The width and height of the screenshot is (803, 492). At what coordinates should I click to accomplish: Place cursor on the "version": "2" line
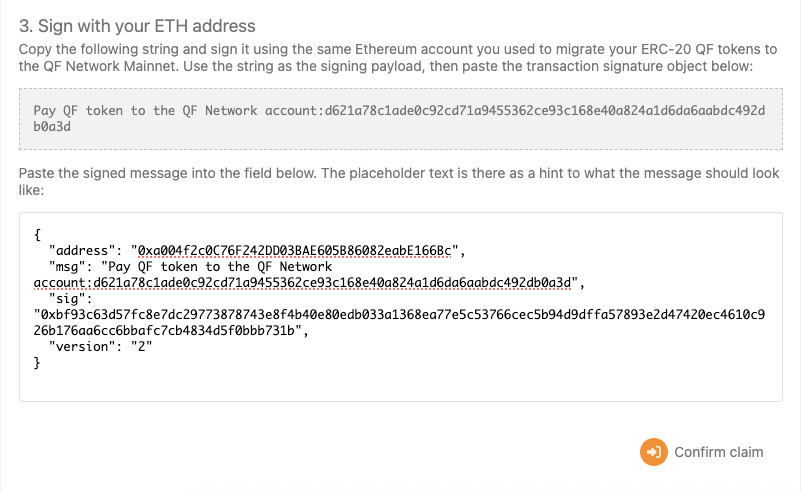coord(100,346)
